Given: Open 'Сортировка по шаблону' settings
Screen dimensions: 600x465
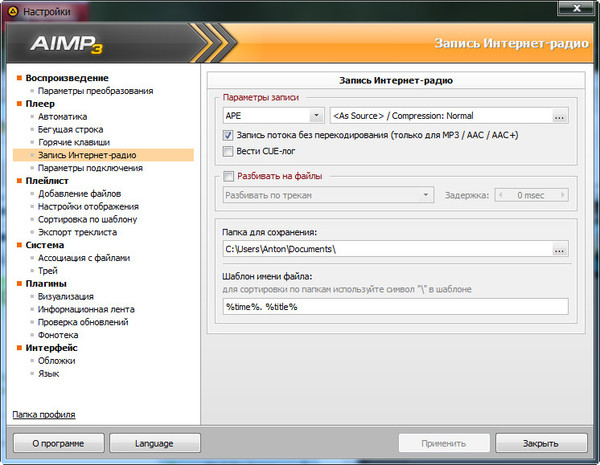Looking at the screenshot, I should 87,219.
